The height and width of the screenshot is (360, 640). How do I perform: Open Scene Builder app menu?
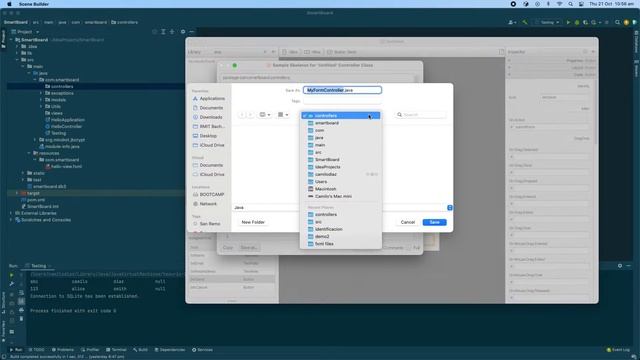click(34, 4)
